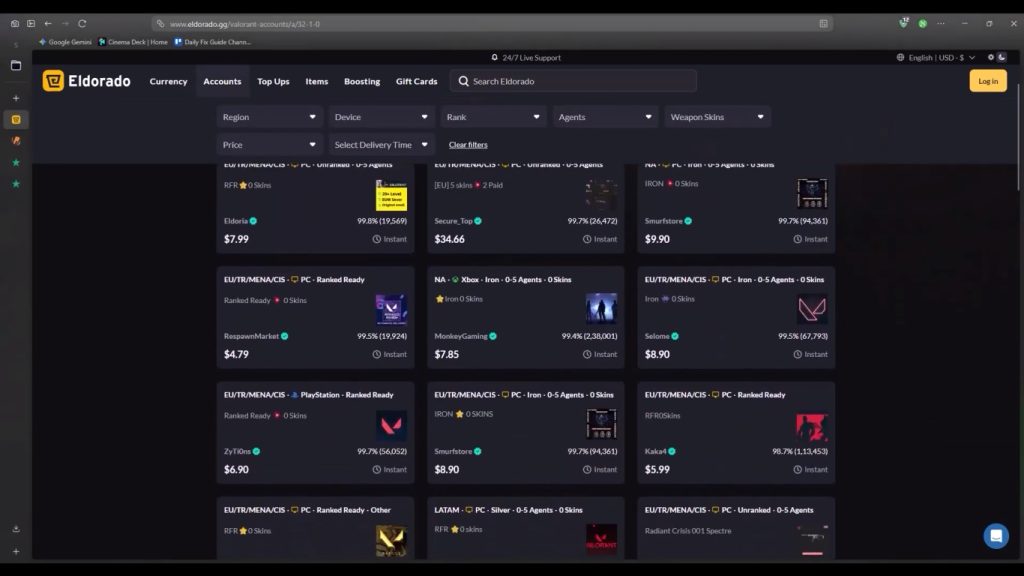Screen dimensions: 1024x576
Task: Click the settings gear near theme toggle
Action: 991,57
